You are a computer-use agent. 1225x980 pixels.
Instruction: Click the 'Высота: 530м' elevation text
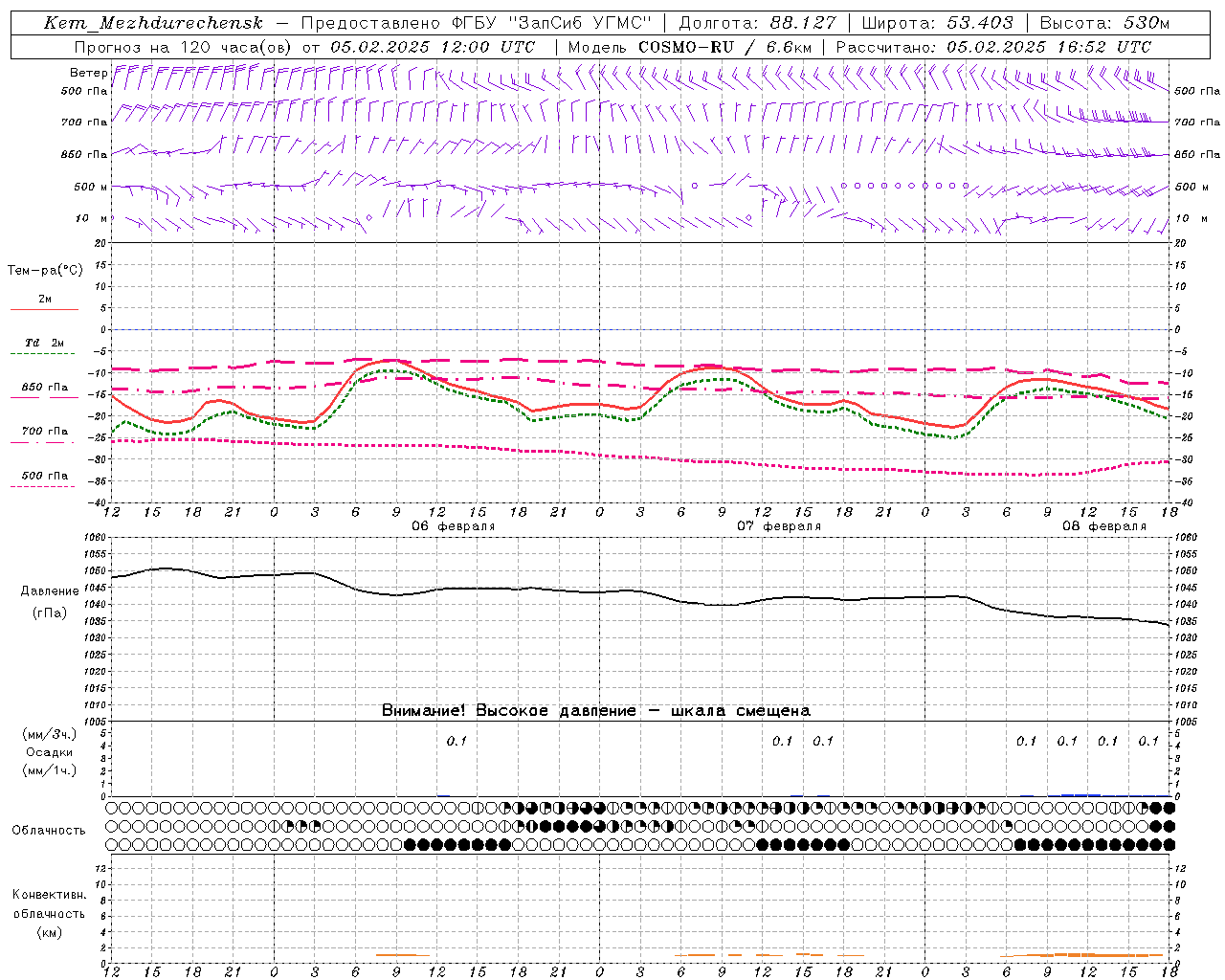(1103, 23)
